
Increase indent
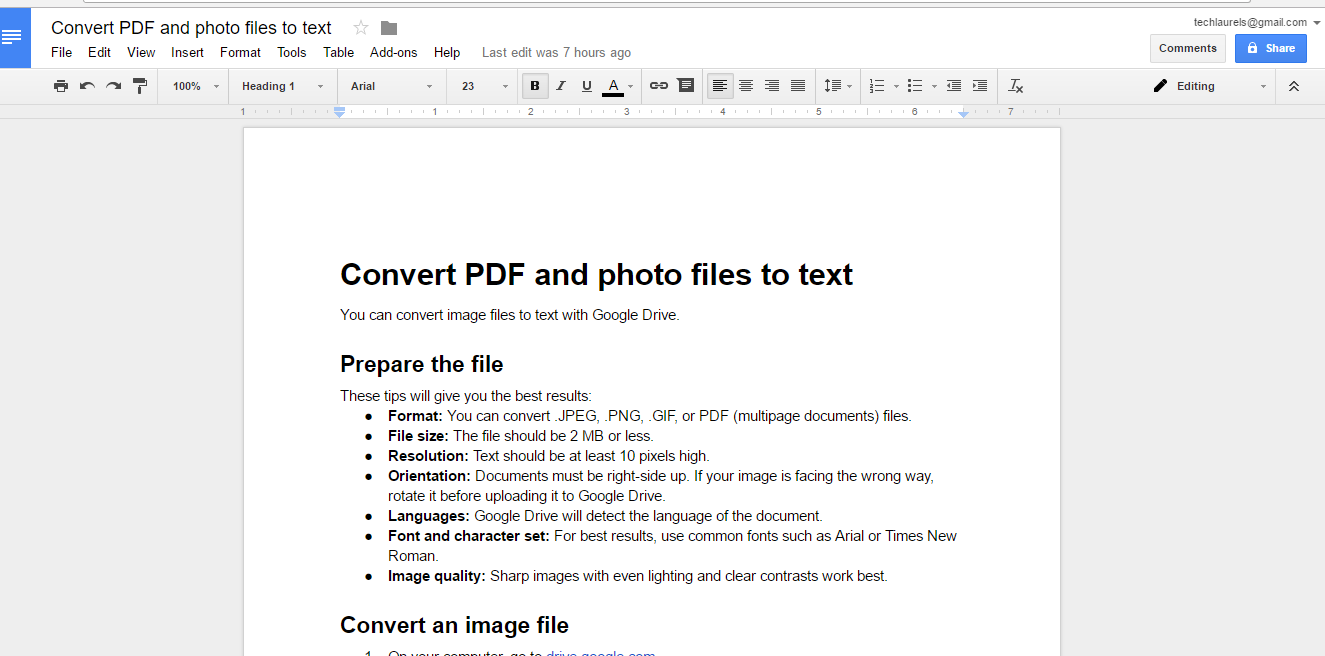pos(980,86)
